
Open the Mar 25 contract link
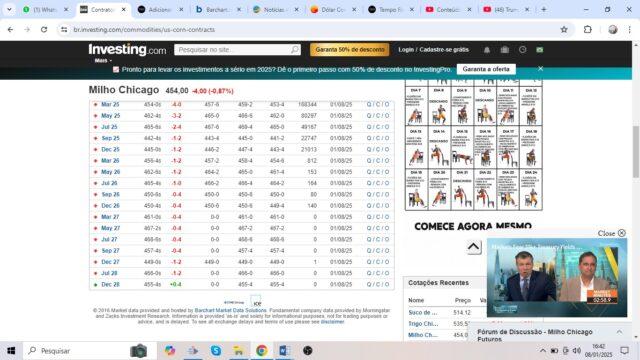pos(110,104)
